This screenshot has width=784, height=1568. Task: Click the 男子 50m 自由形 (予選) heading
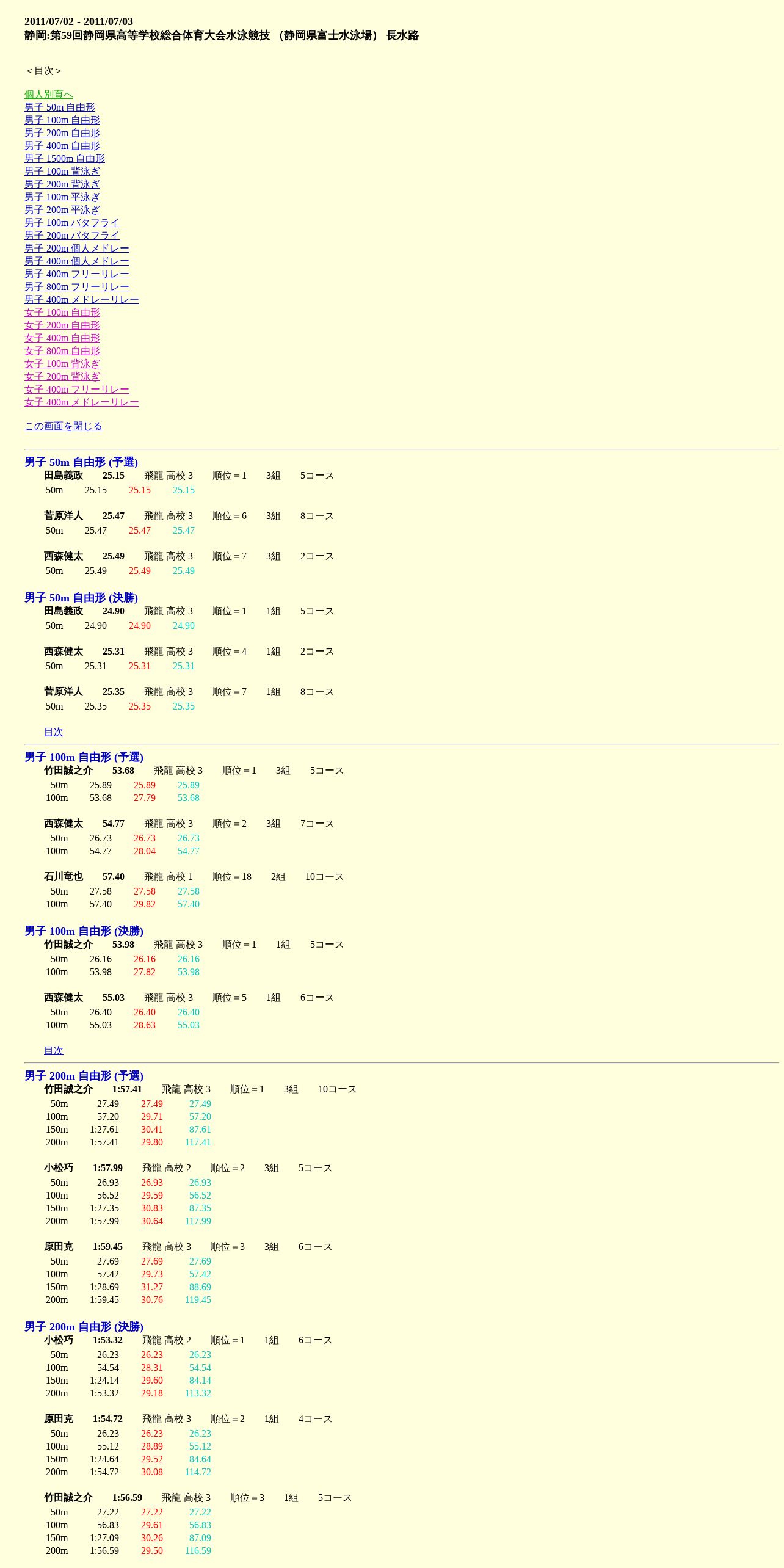point(81,462)
